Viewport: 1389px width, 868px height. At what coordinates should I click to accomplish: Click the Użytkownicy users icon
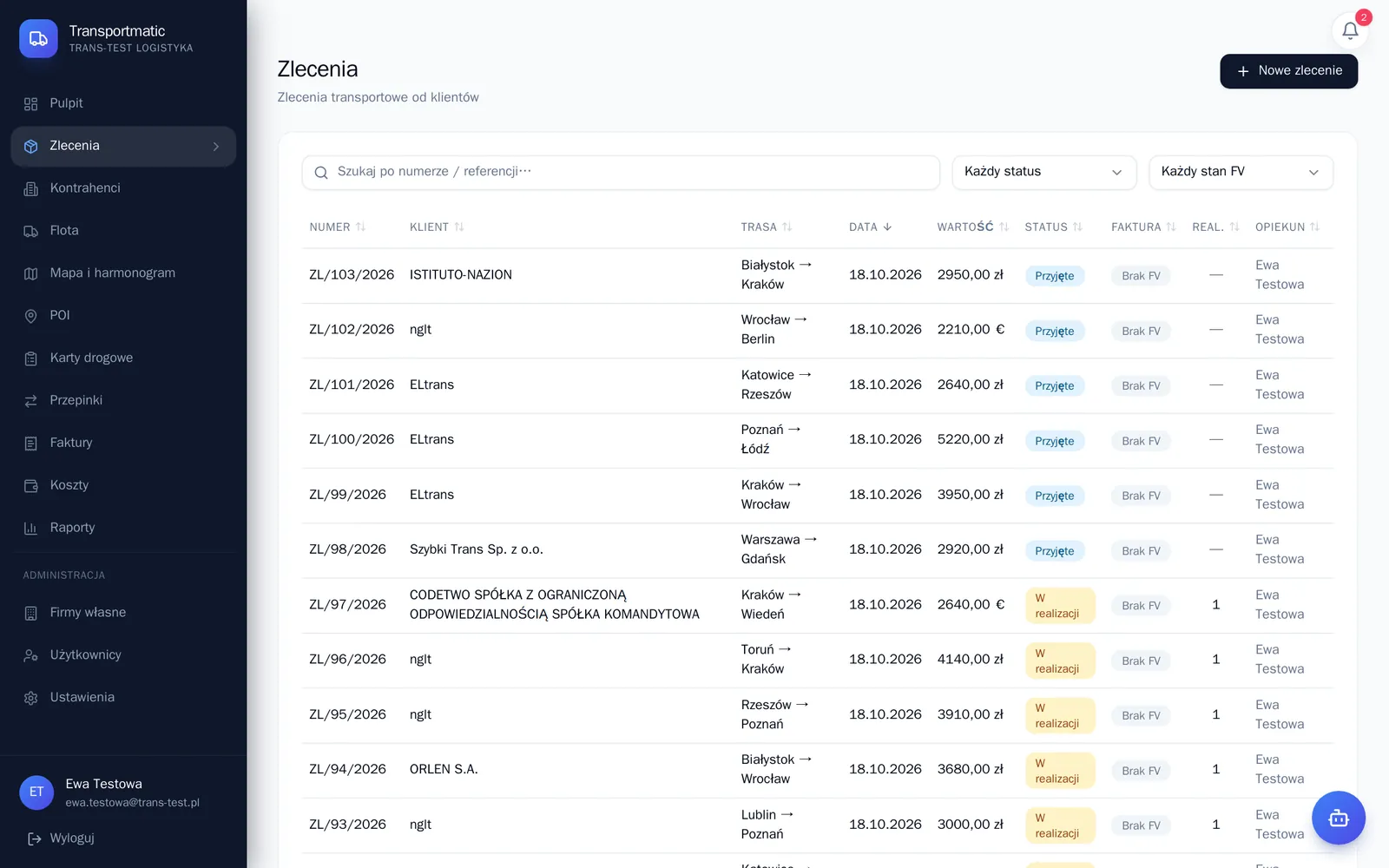(31, 655)
